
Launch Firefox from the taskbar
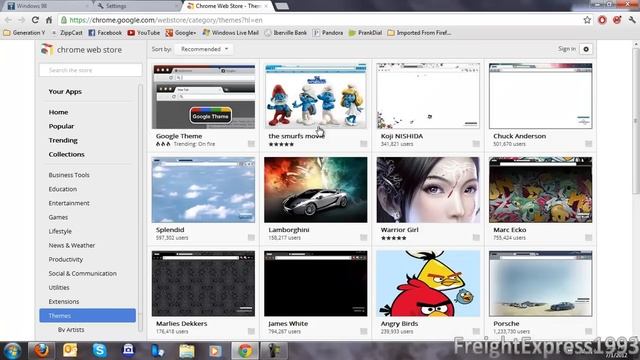pos(41,351)
